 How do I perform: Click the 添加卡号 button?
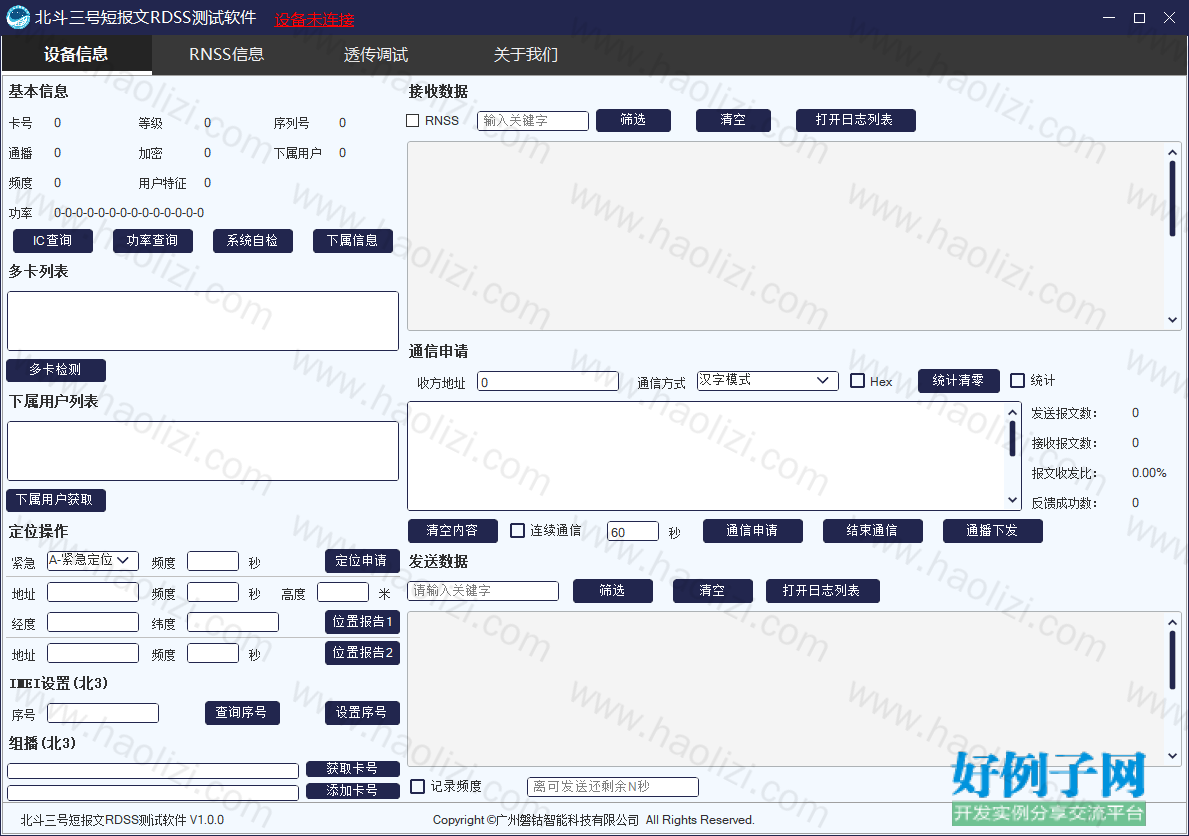pos(353,791)
